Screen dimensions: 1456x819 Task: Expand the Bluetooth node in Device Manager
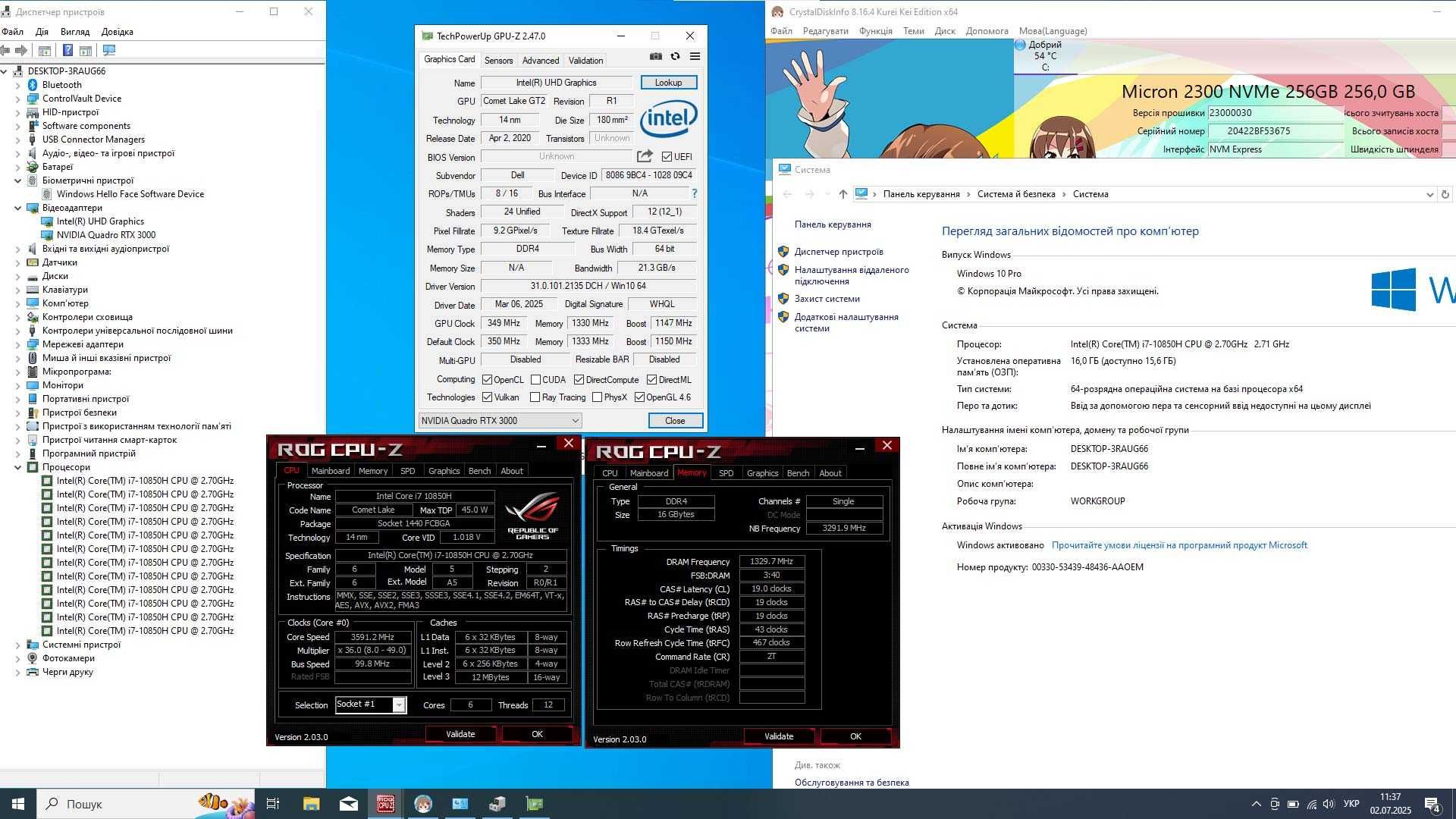click(18, 85)
